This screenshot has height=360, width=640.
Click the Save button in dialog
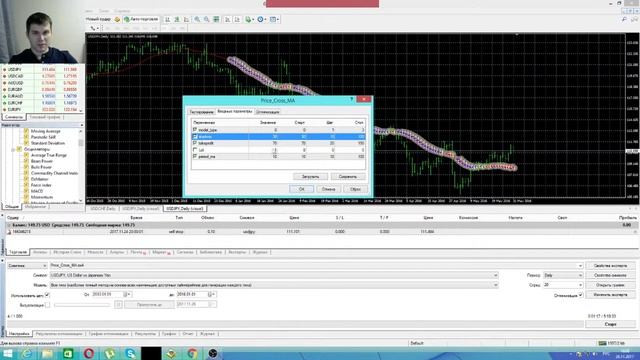[348, 177]
